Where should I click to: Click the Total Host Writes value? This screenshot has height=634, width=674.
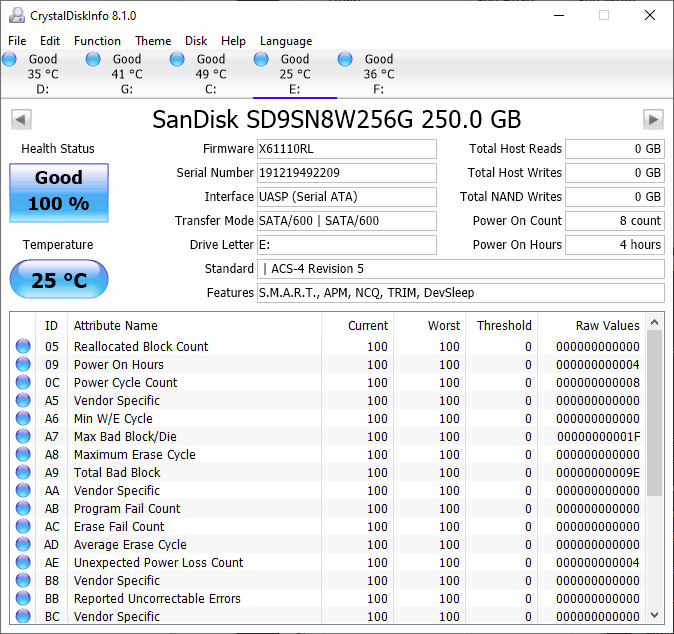(615, 173)
